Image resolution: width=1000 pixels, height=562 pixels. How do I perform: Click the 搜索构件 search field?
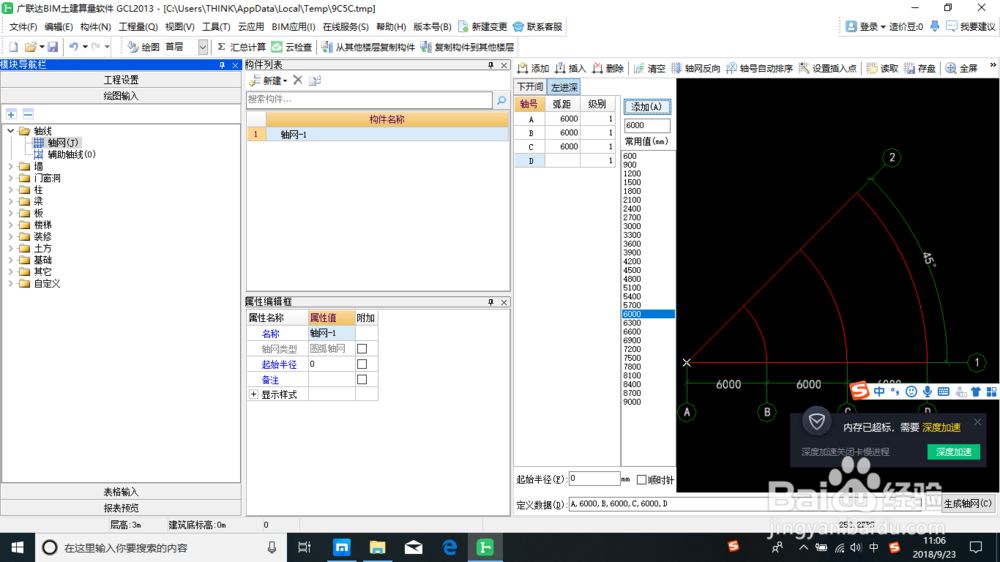tap(369, 100)
